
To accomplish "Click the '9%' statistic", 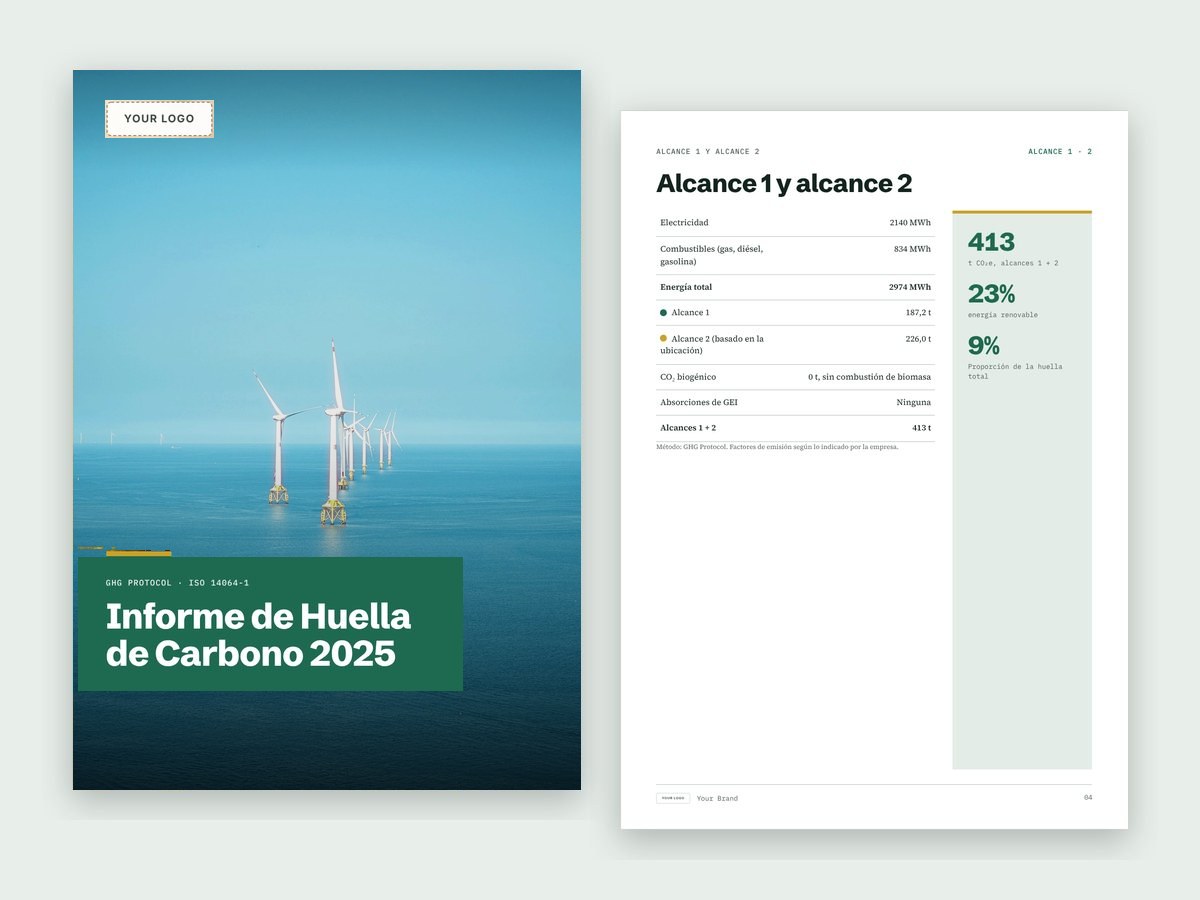I will 984,346.
